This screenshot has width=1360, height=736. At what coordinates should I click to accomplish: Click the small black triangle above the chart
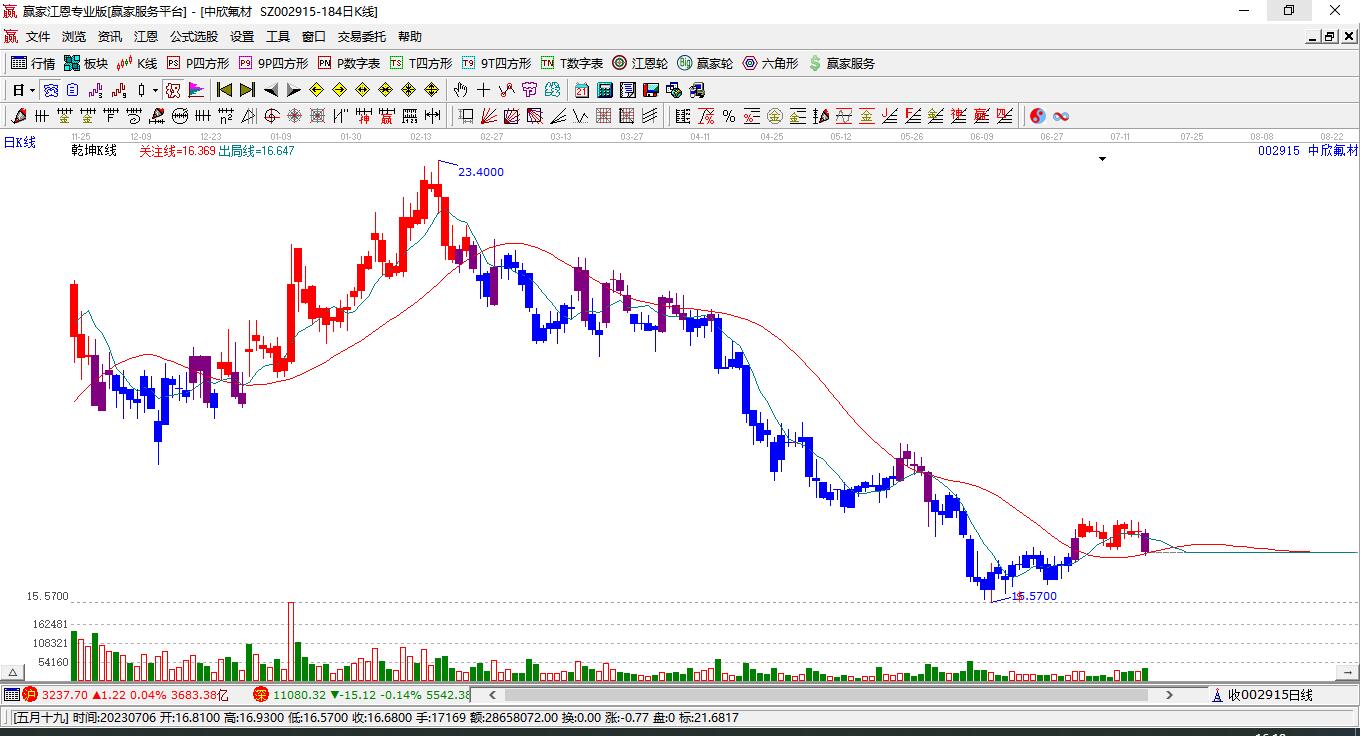1102,159
